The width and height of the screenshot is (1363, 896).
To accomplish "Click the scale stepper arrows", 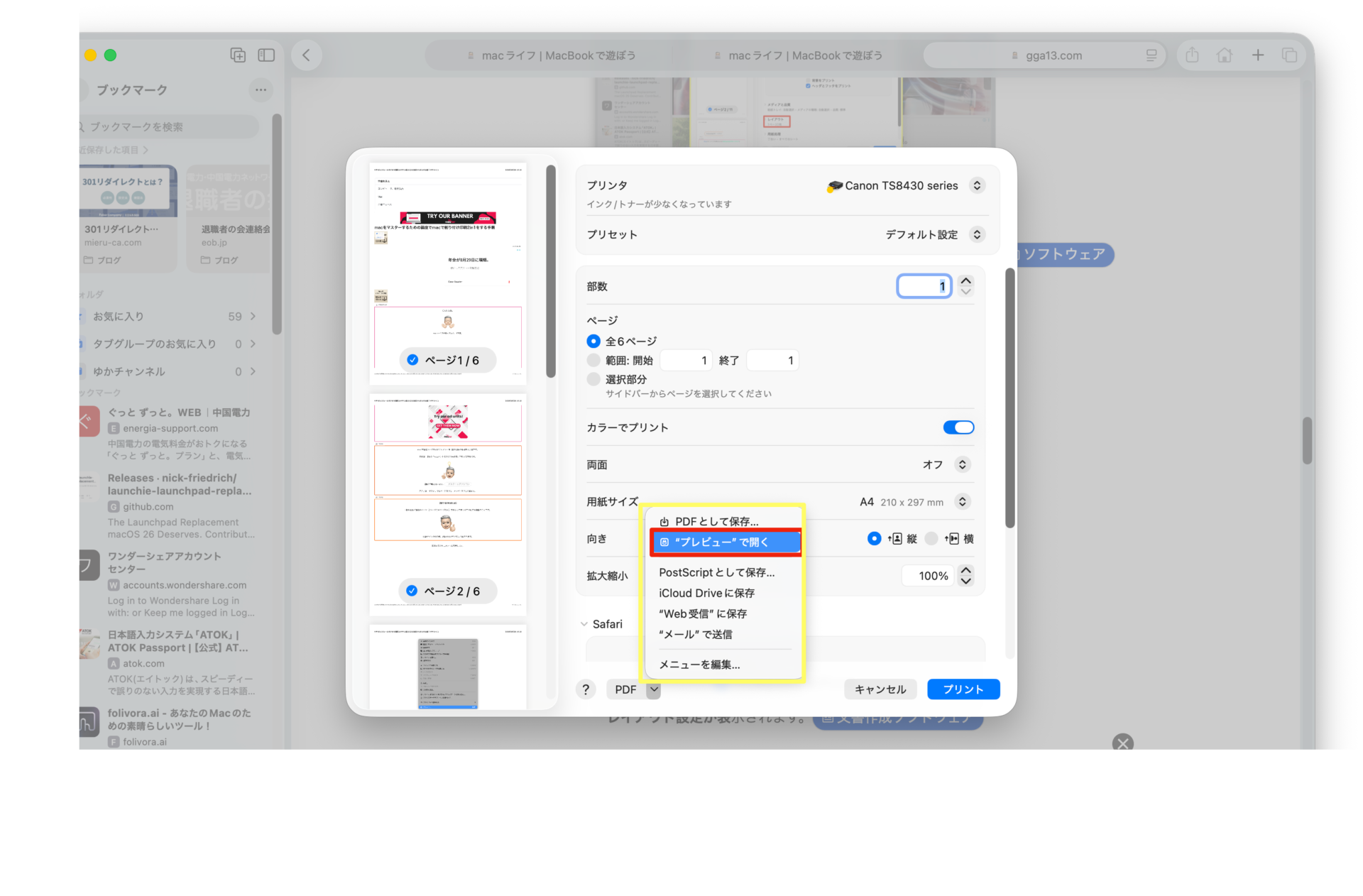I will 965,576.
